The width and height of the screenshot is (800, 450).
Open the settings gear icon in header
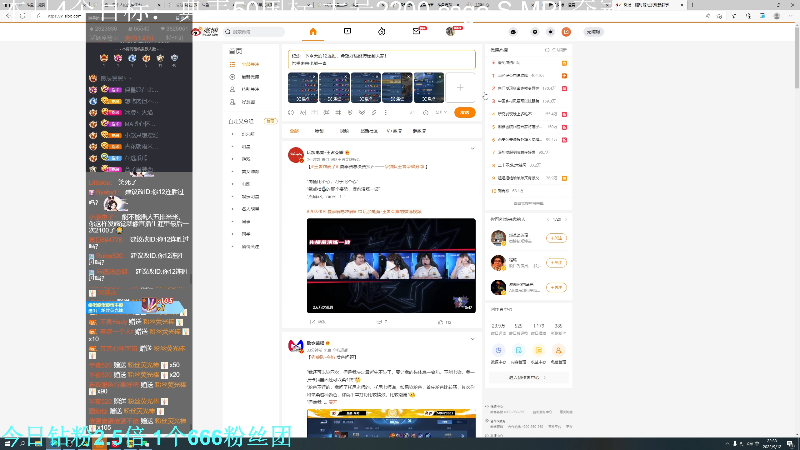coord(535,32)
